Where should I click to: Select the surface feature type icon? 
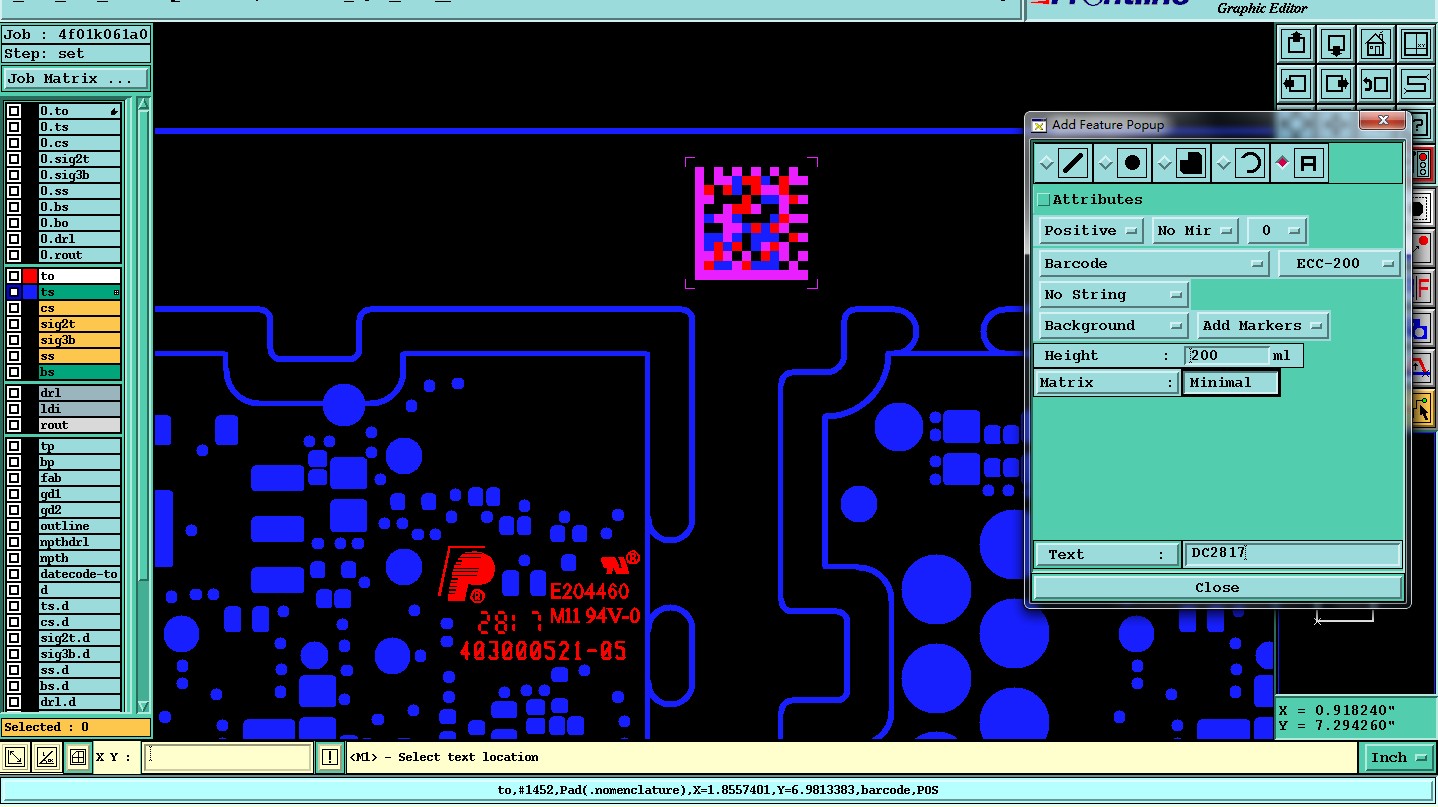pyautogui.click(x=1190, y=163)
